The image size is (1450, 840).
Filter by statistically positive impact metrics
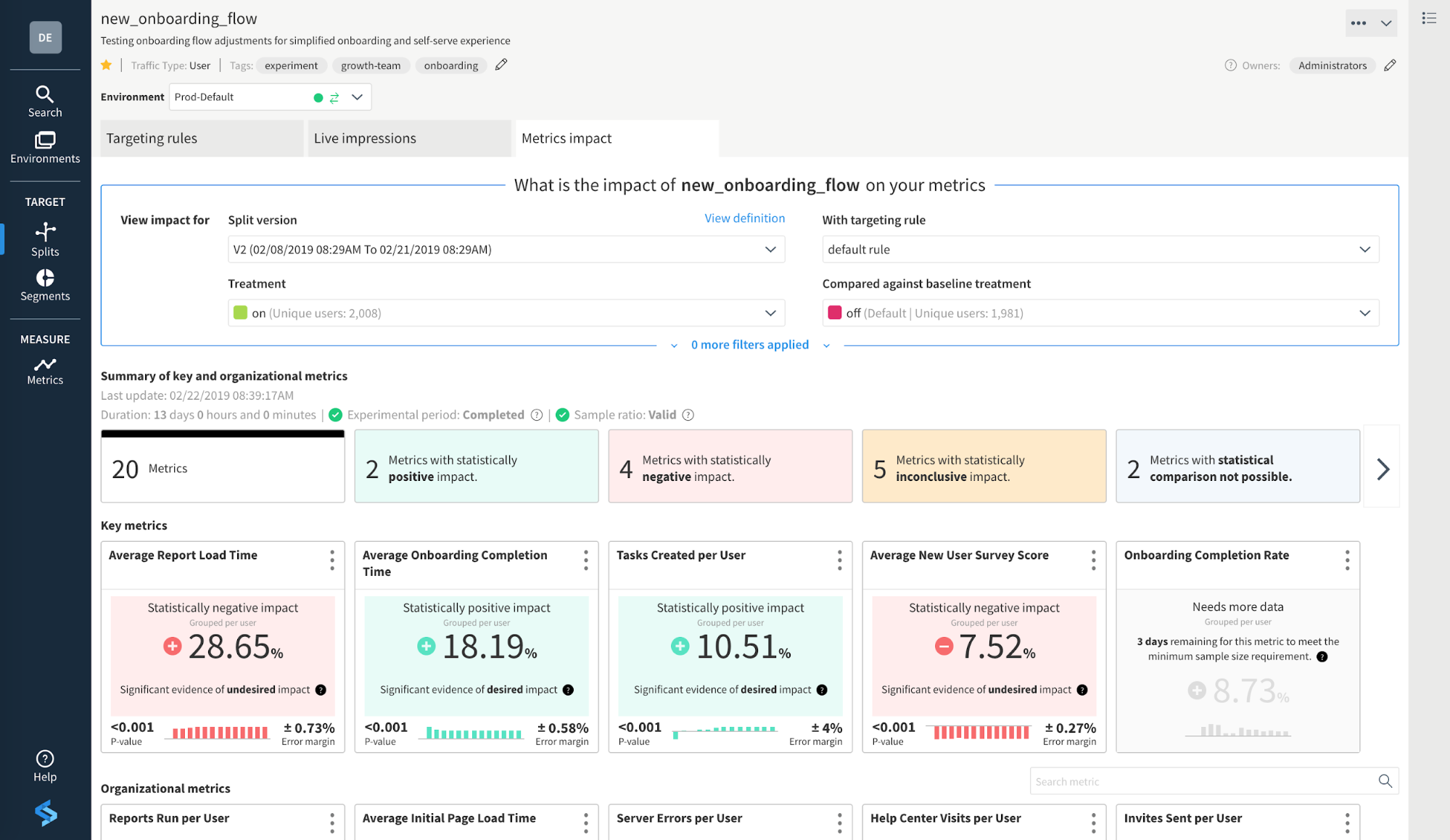(476, 466)
